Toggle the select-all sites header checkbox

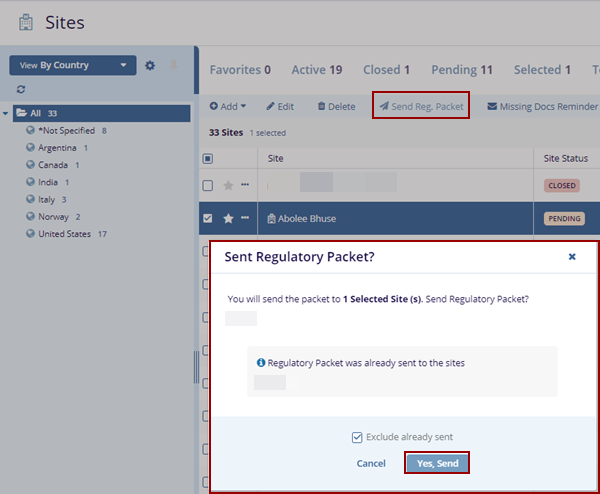[x=208, y=158]
